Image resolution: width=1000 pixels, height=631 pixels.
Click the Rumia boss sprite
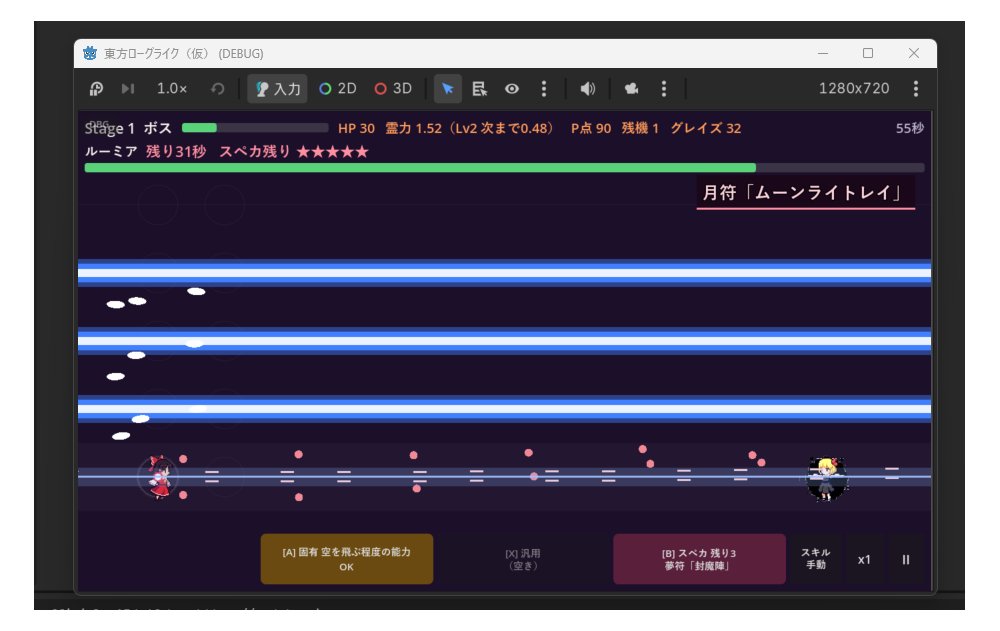click(x=827, y=478)
